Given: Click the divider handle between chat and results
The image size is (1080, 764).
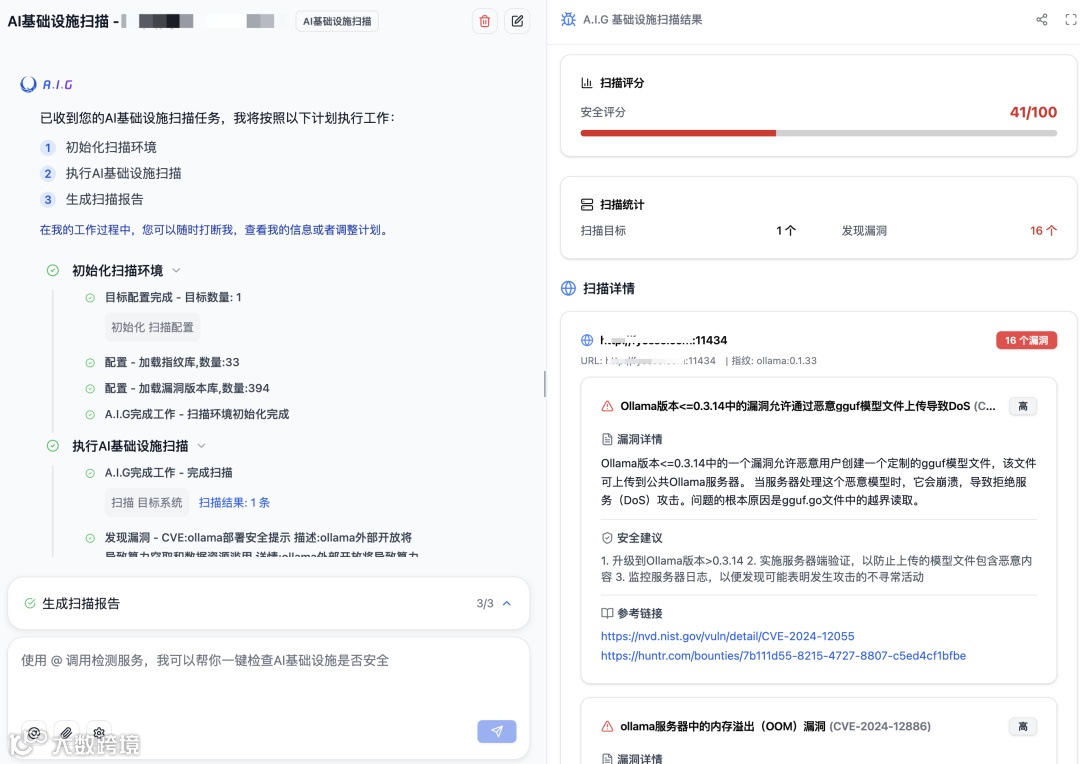Looking at the screenshot, I should click(x=544, y=384).
